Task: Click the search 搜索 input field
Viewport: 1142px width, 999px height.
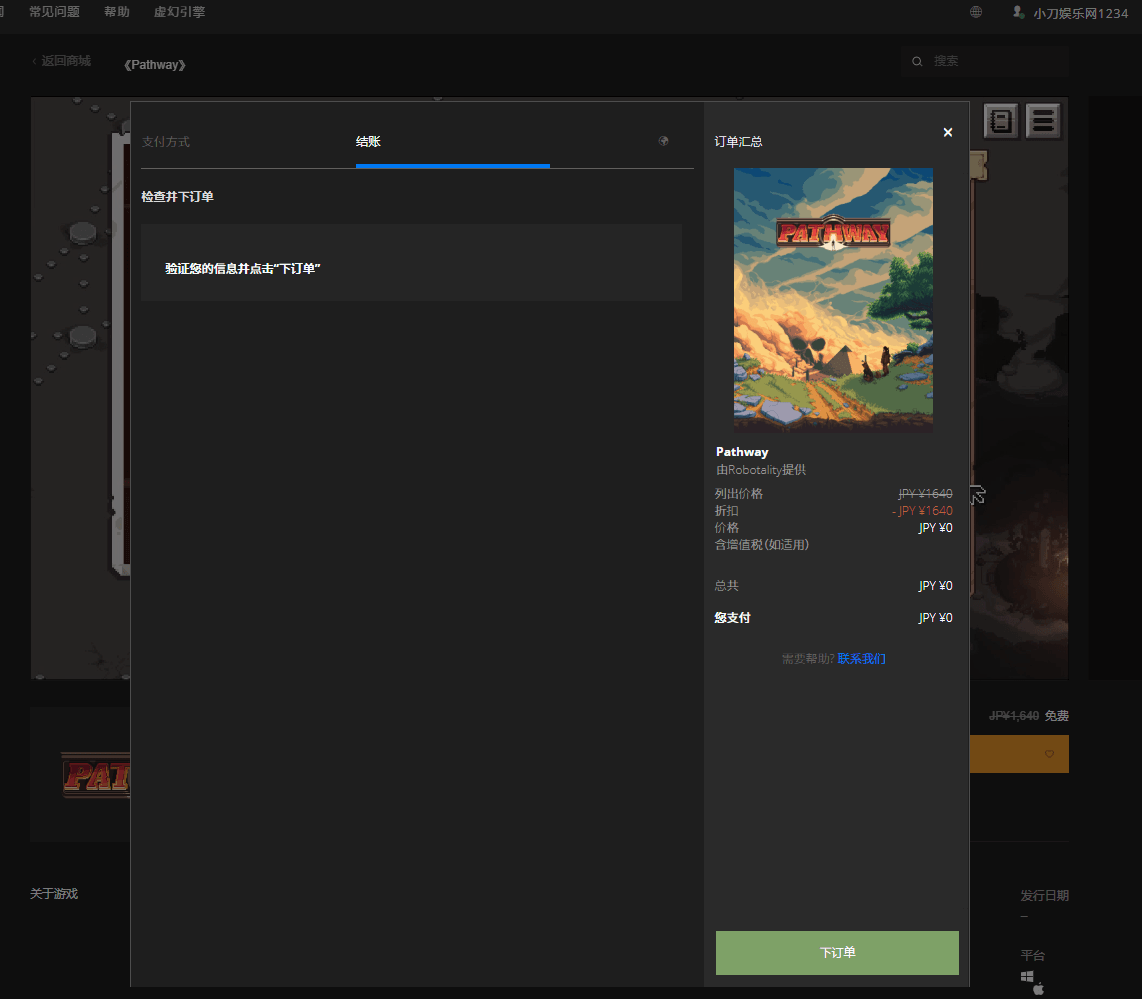Action: [985, 61]
